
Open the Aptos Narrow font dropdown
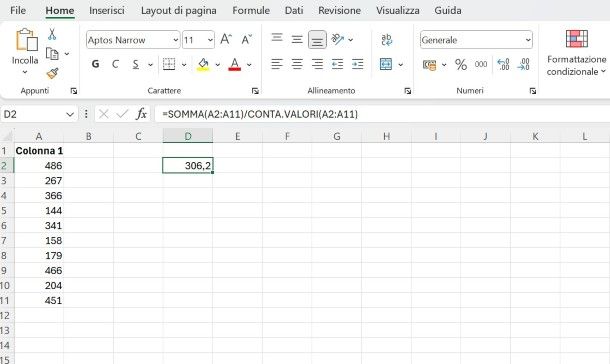[x=175, y=40]
